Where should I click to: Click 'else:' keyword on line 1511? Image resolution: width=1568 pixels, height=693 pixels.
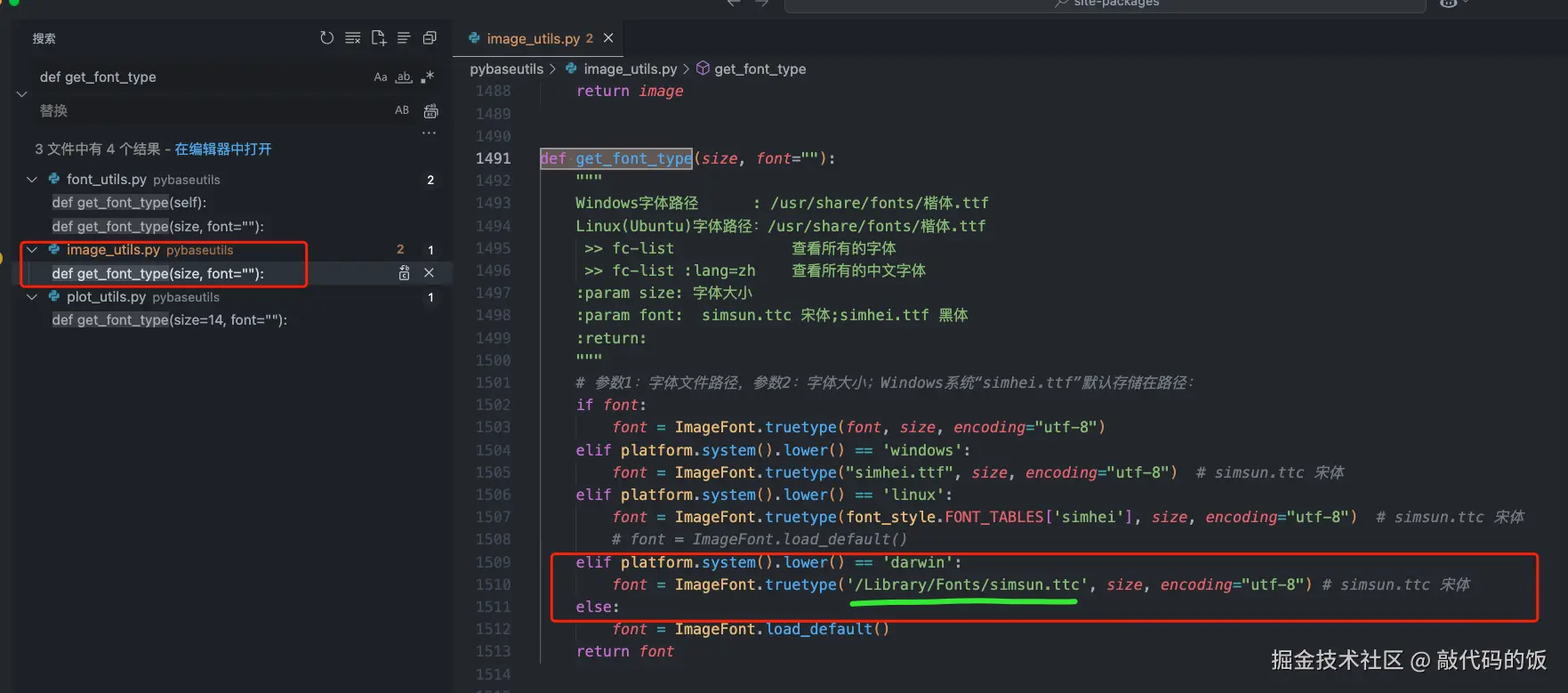(598, 607)
